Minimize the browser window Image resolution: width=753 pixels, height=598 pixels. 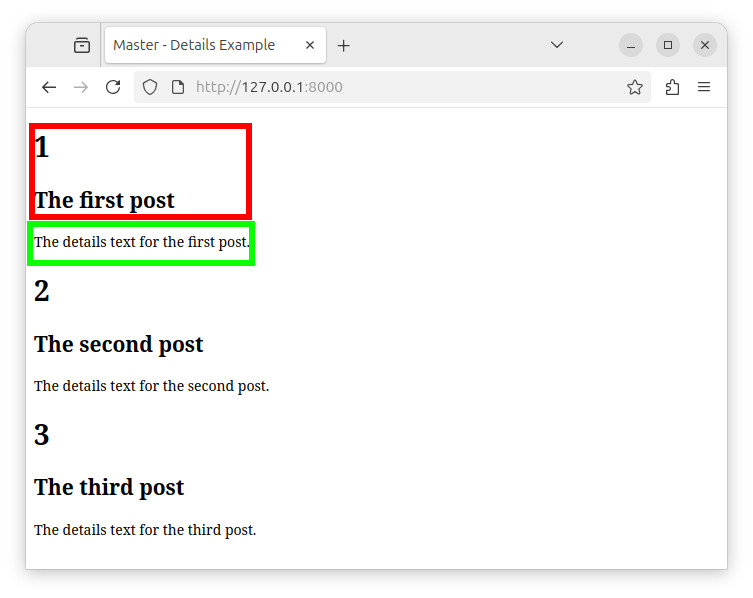pos(631,45)
